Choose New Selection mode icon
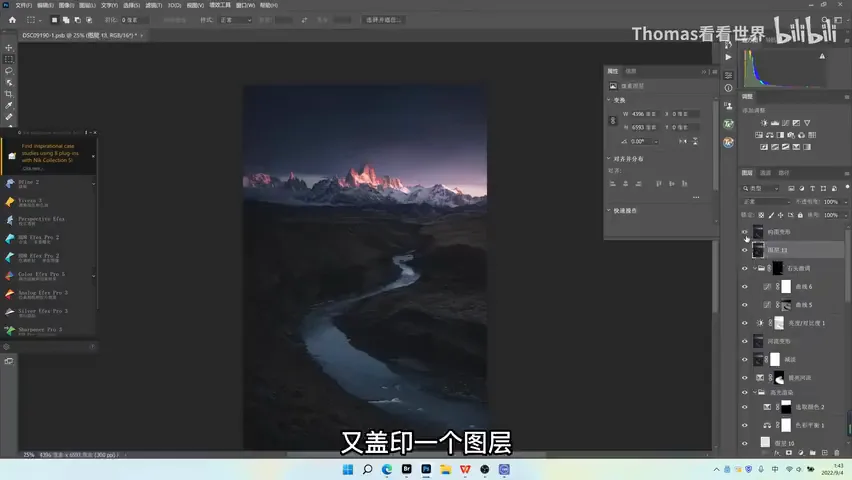The width and height of the screenshot is (852, 480). (54, 20)
